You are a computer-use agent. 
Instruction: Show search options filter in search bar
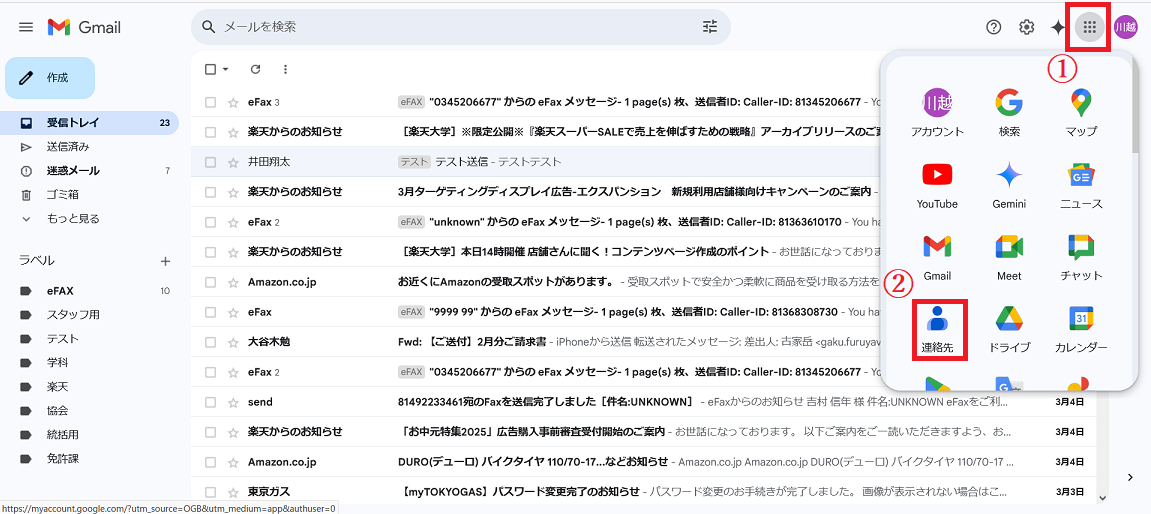pos(710,27)
